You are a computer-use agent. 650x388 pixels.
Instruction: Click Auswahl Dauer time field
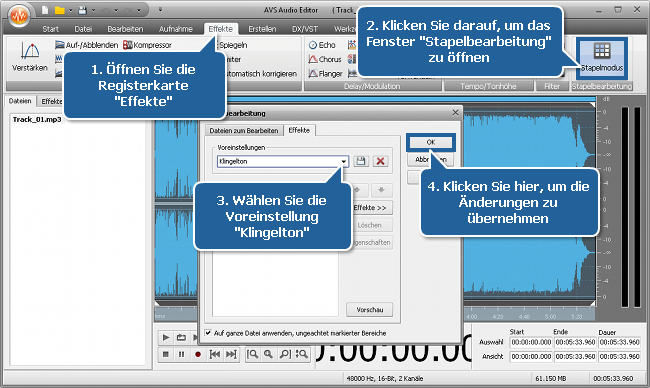[620, 342]
